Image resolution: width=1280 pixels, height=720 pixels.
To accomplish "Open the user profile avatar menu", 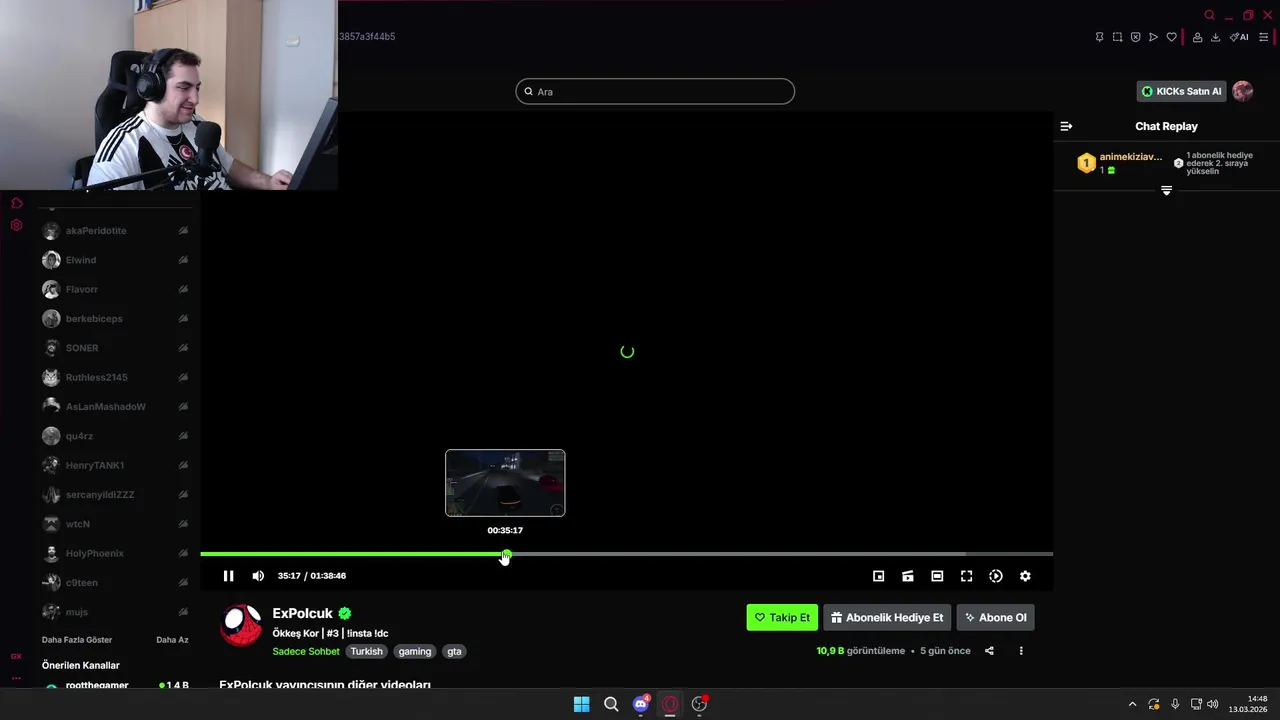I will click(1243, 91).
